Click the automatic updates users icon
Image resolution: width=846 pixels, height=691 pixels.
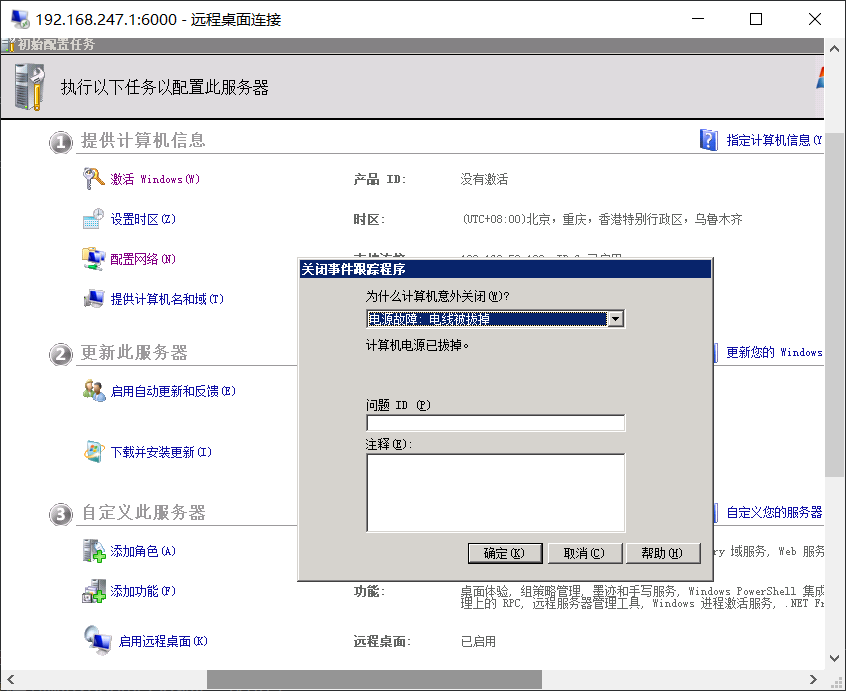coord(94,391)
